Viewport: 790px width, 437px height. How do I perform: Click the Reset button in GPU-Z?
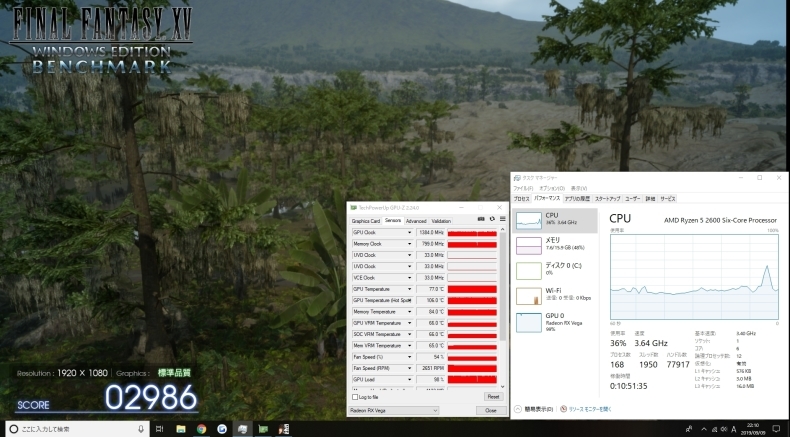click(x=493, y=397)
